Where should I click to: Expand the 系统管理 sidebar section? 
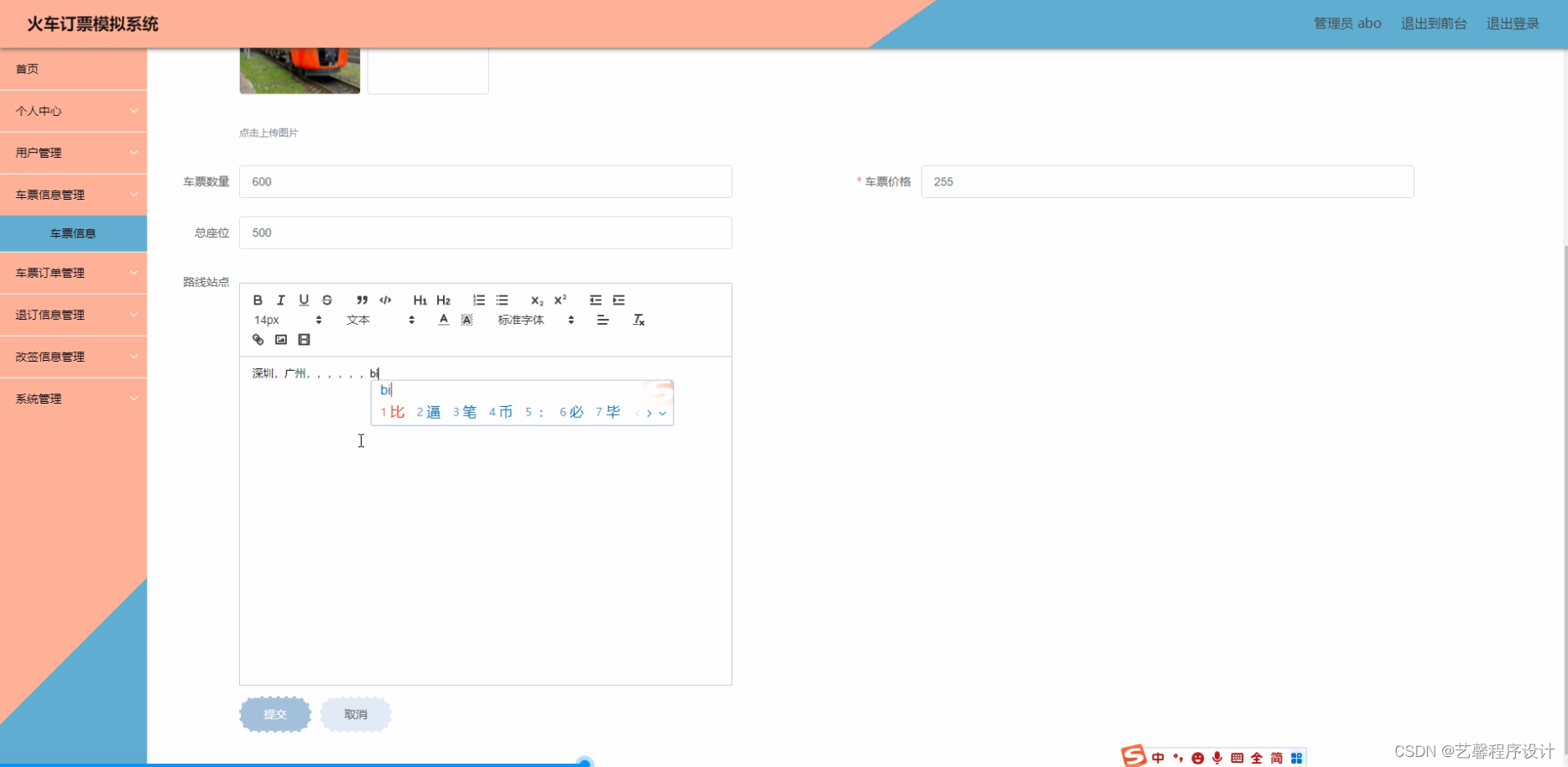pos(74,399)
